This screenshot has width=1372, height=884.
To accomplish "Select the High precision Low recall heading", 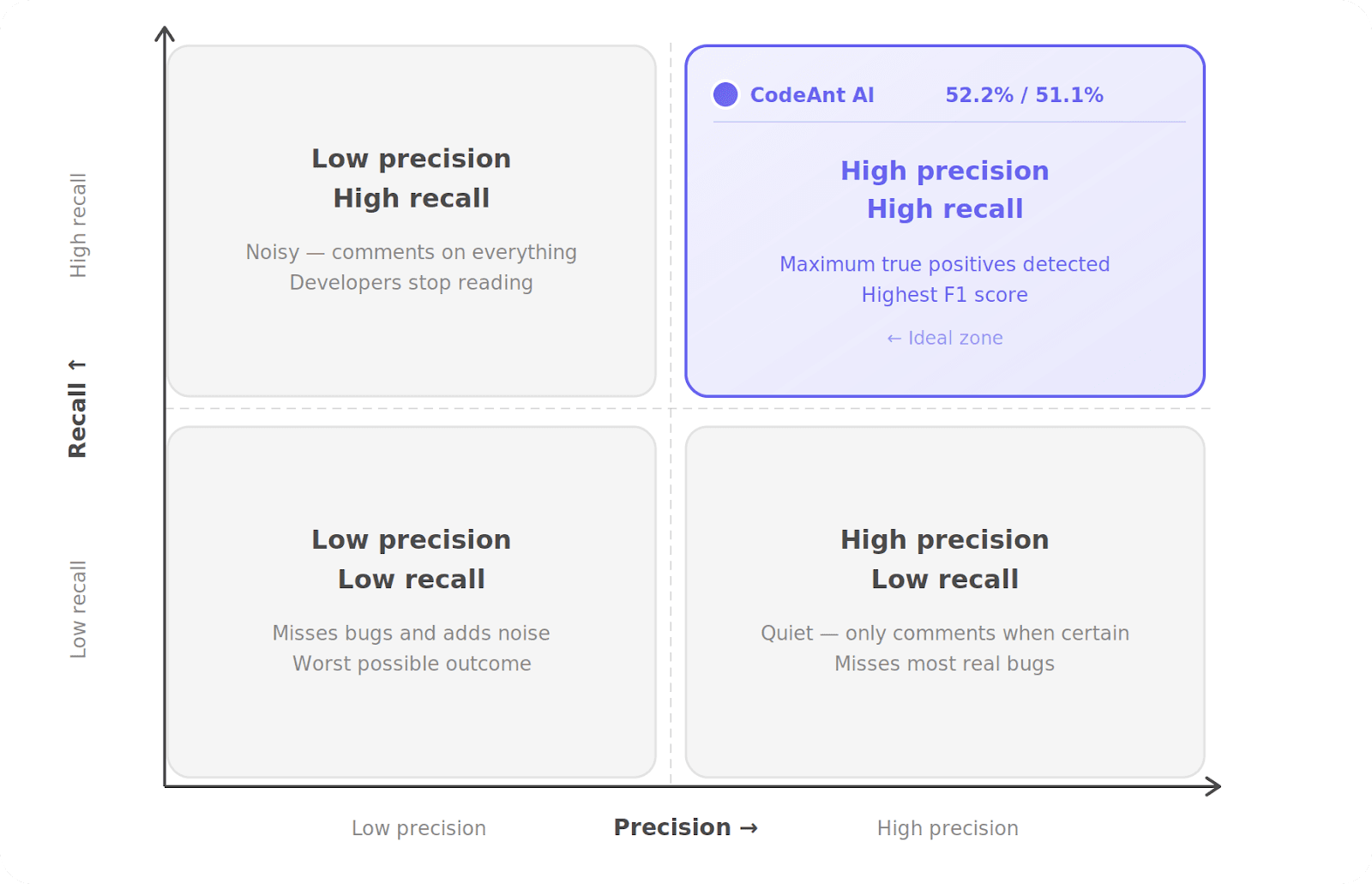I will [944, 559].
